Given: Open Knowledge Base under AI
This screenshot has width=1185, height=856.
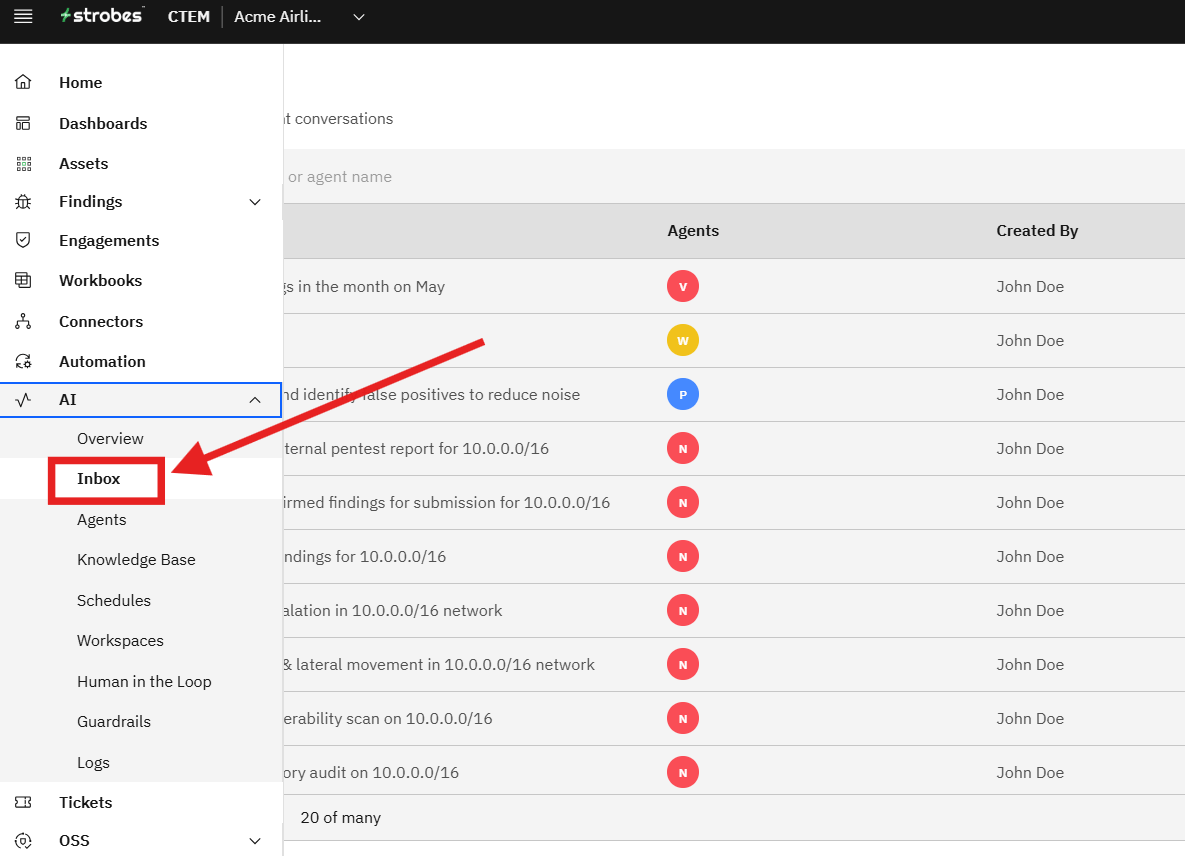Looking at the screenshot, I should pos(137,560).
